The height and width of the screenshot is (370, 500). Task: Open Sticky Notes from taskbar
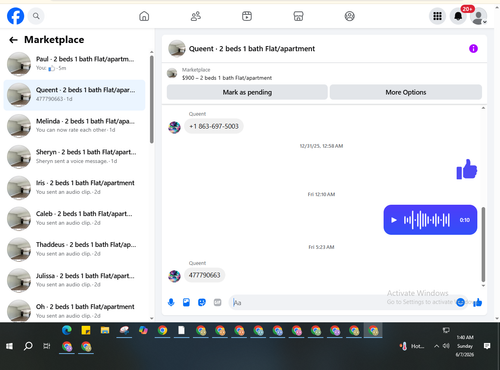[x=86, y=330]
